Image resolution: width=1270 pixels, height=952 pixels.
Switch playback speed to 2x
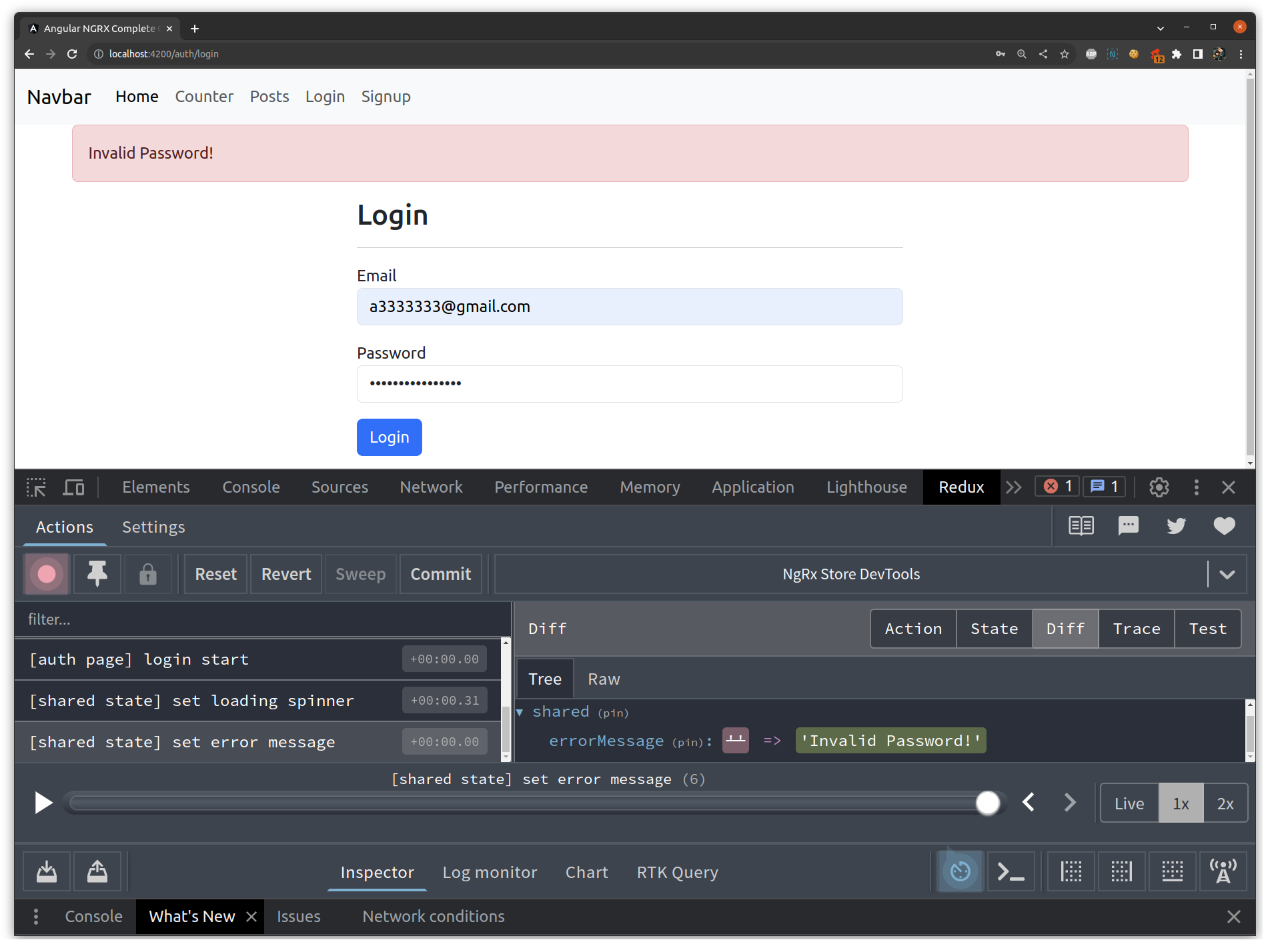[1225, 803]
